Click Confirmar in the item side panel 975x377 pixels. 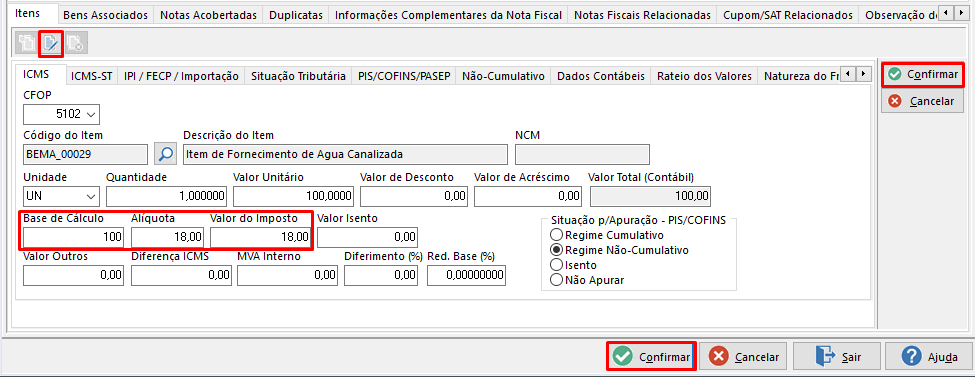click(922, 75)
